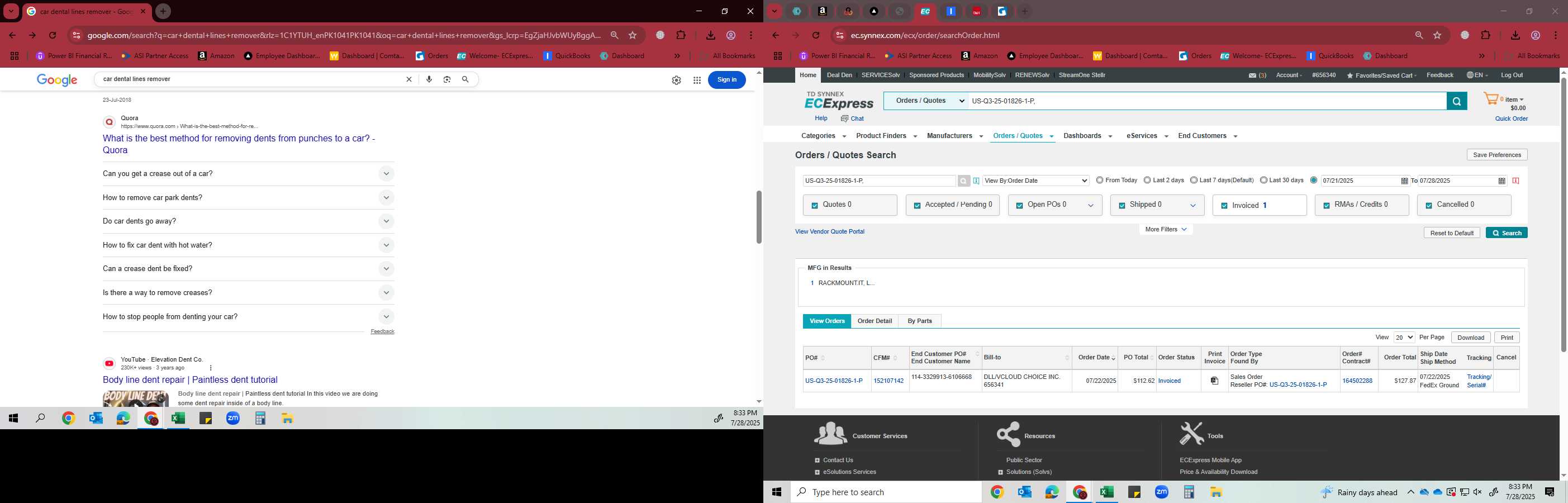
Task: Bookmark the ECExpress page with the star icon
Action: (x=1437, y=35)
